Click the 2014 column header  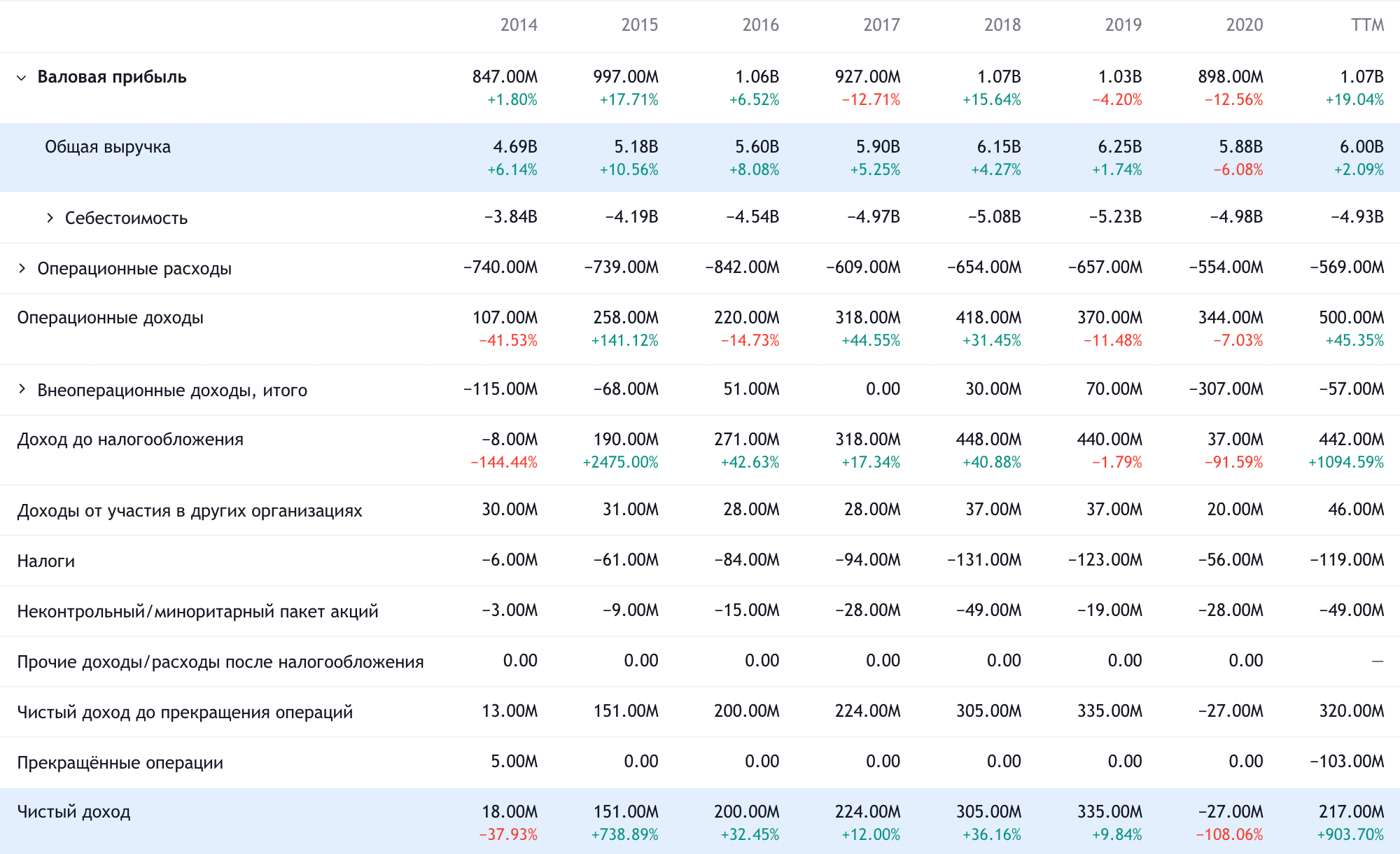click(519, 25)
